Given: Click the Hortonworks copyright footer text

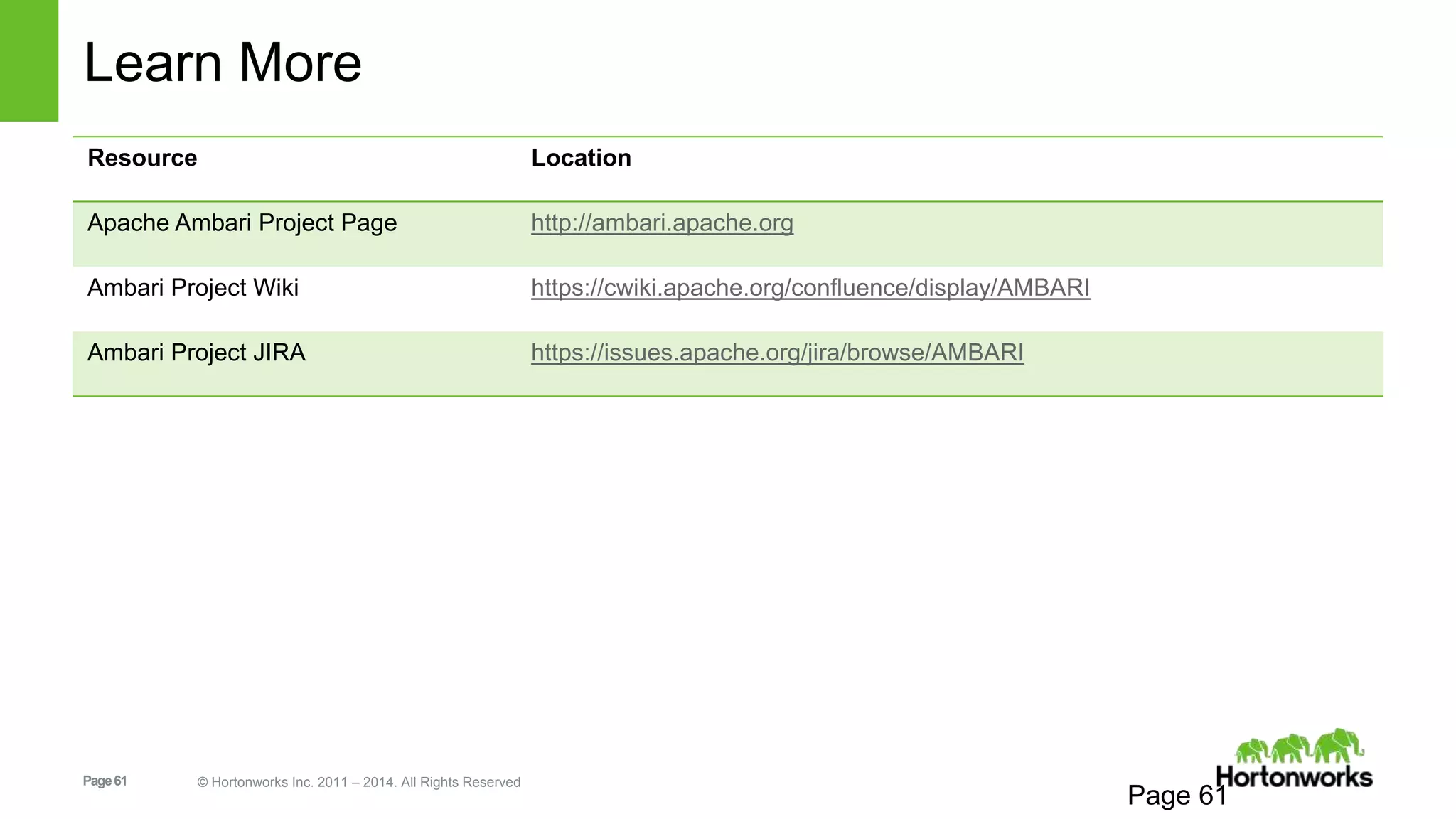Looking at the screenshot, I should (359, 782).
